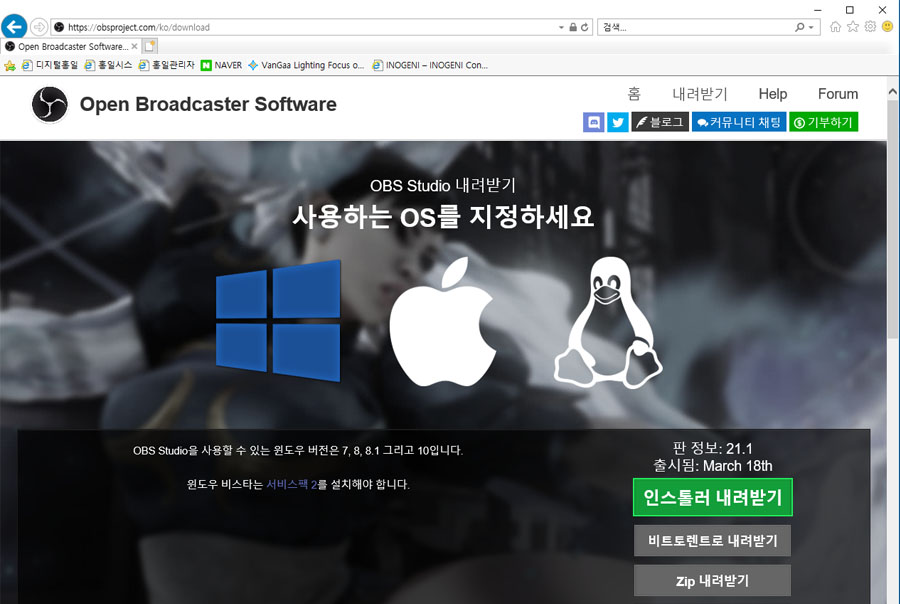Select the Linux penguin logo
The width and height of the screenshot is (900, 604).
pos(608,322)
